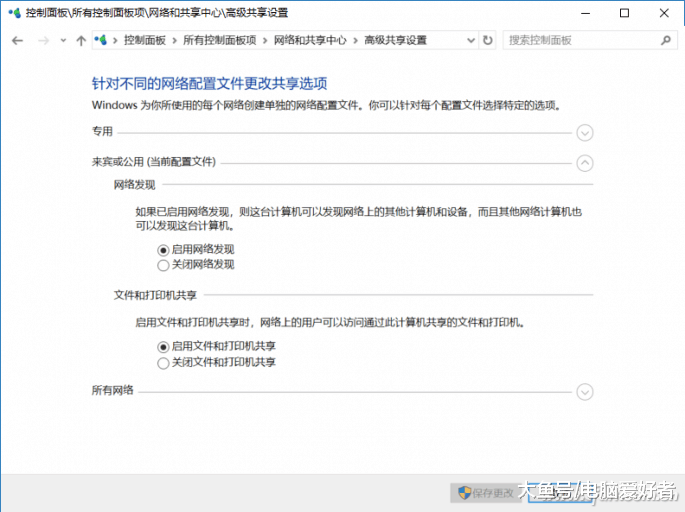685x512 pixels.
Task: Select 关闭网络发现 radio button
Action: point(163,265)
